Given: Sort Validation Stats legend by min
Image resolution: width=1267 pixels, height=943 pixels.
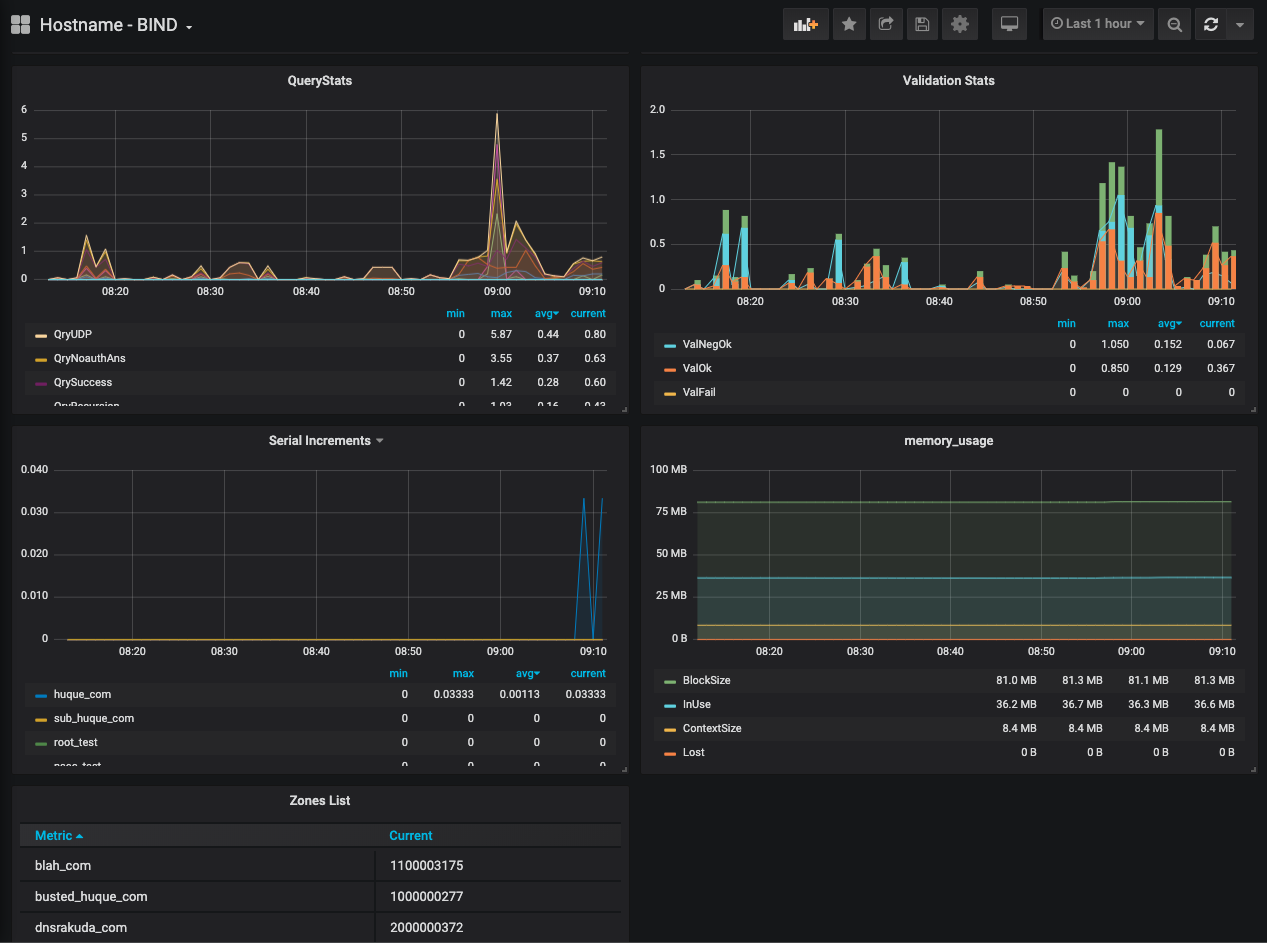Looking at the screenshot, I should [1067, 323].
